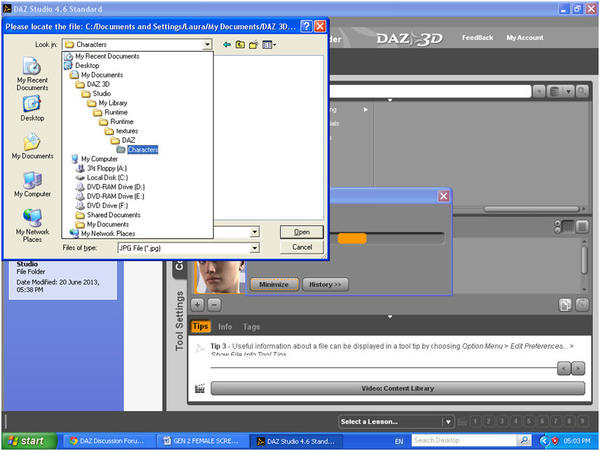Click the Search Desktop magnifier icon

click(x=524, y=441)
